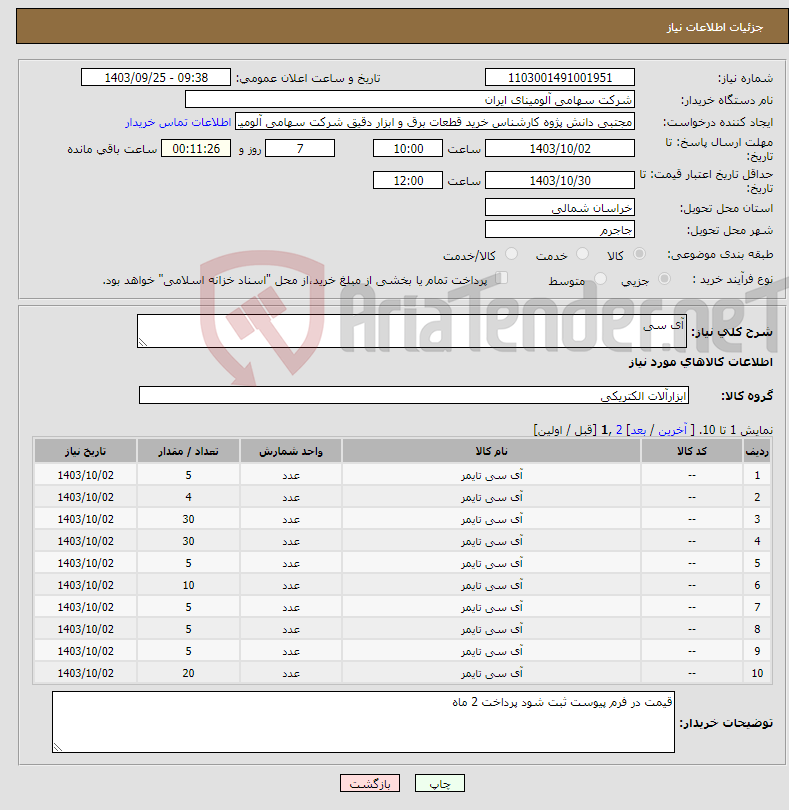This screenshot has height=810, width=789.
Task: Click the announcement date-time field
Action: pyautogui.click(x=156, y=77)
